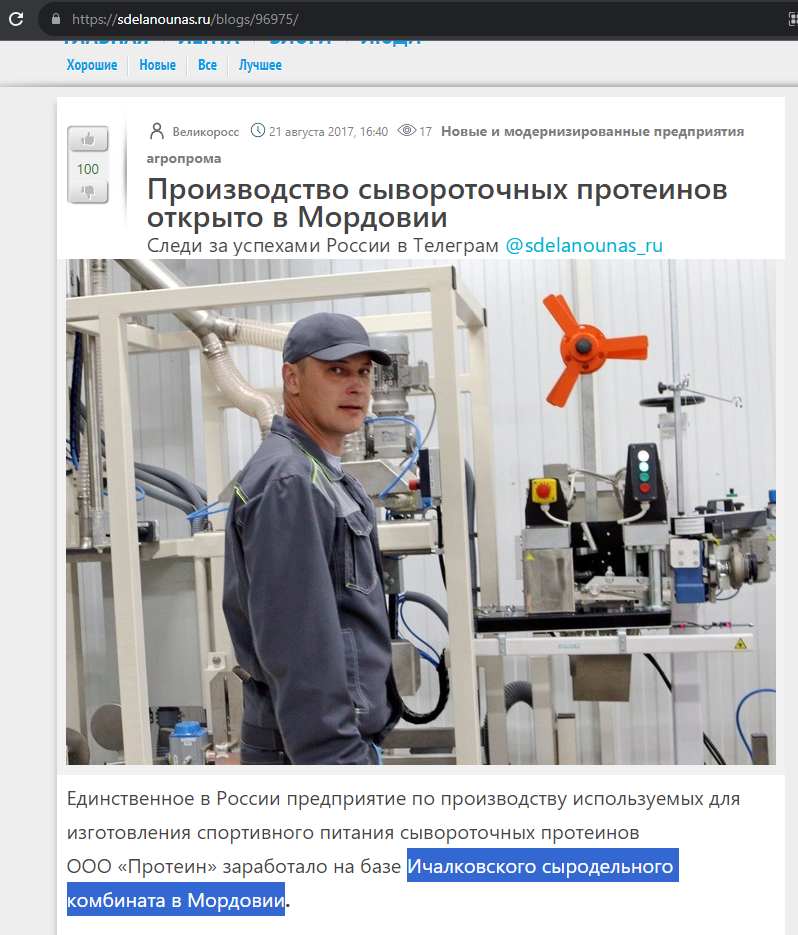Focus the browser address bar URL

pyautogui.click(x=185, y=19)
